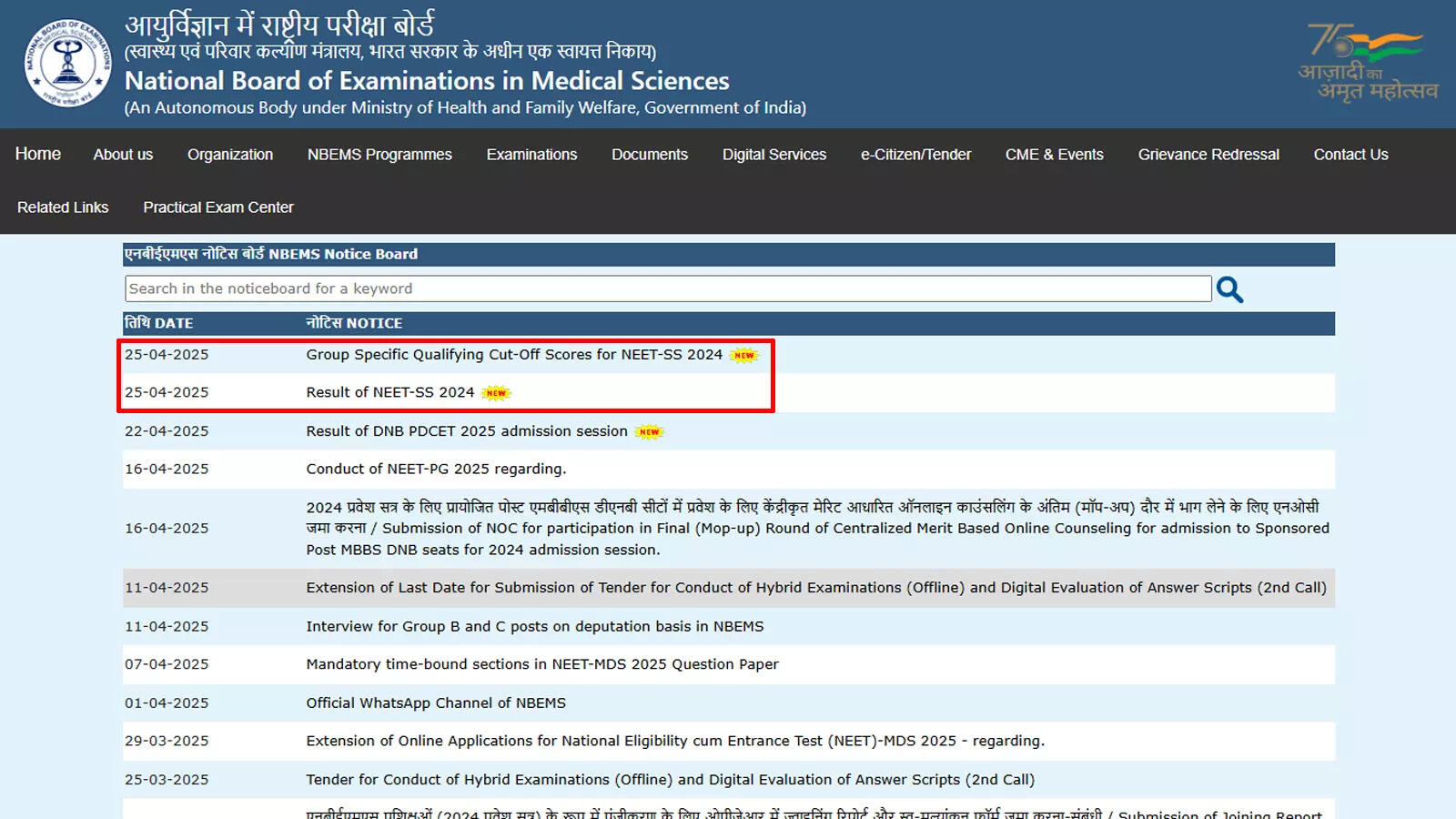Screen dimensions: 1456x819
Task: Open the e-Citizen/Tender menu
Action: [915, 155]
